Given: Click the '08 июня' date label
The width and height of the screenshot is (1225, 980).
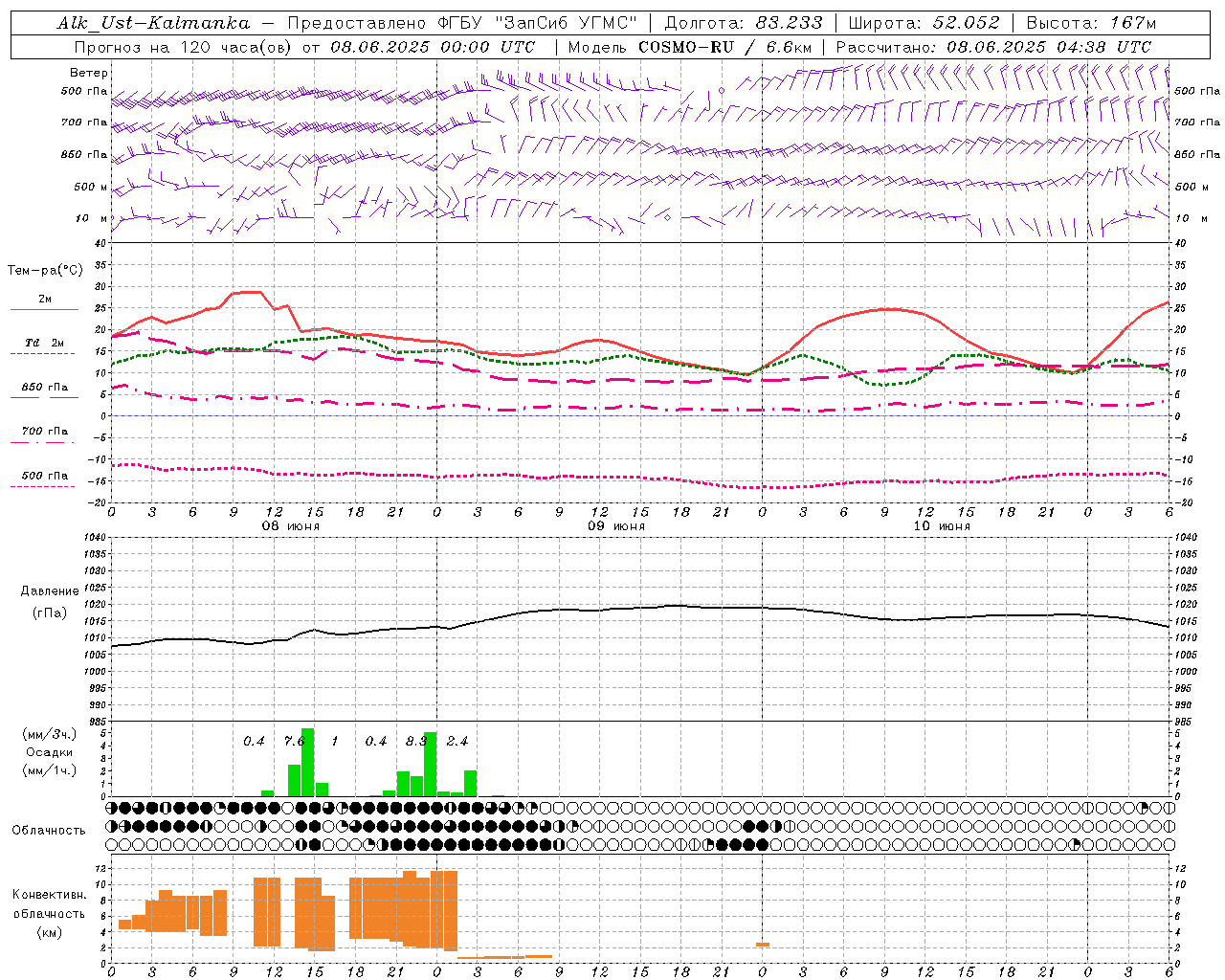Looking at the screenshot, I should click(291, 526).
